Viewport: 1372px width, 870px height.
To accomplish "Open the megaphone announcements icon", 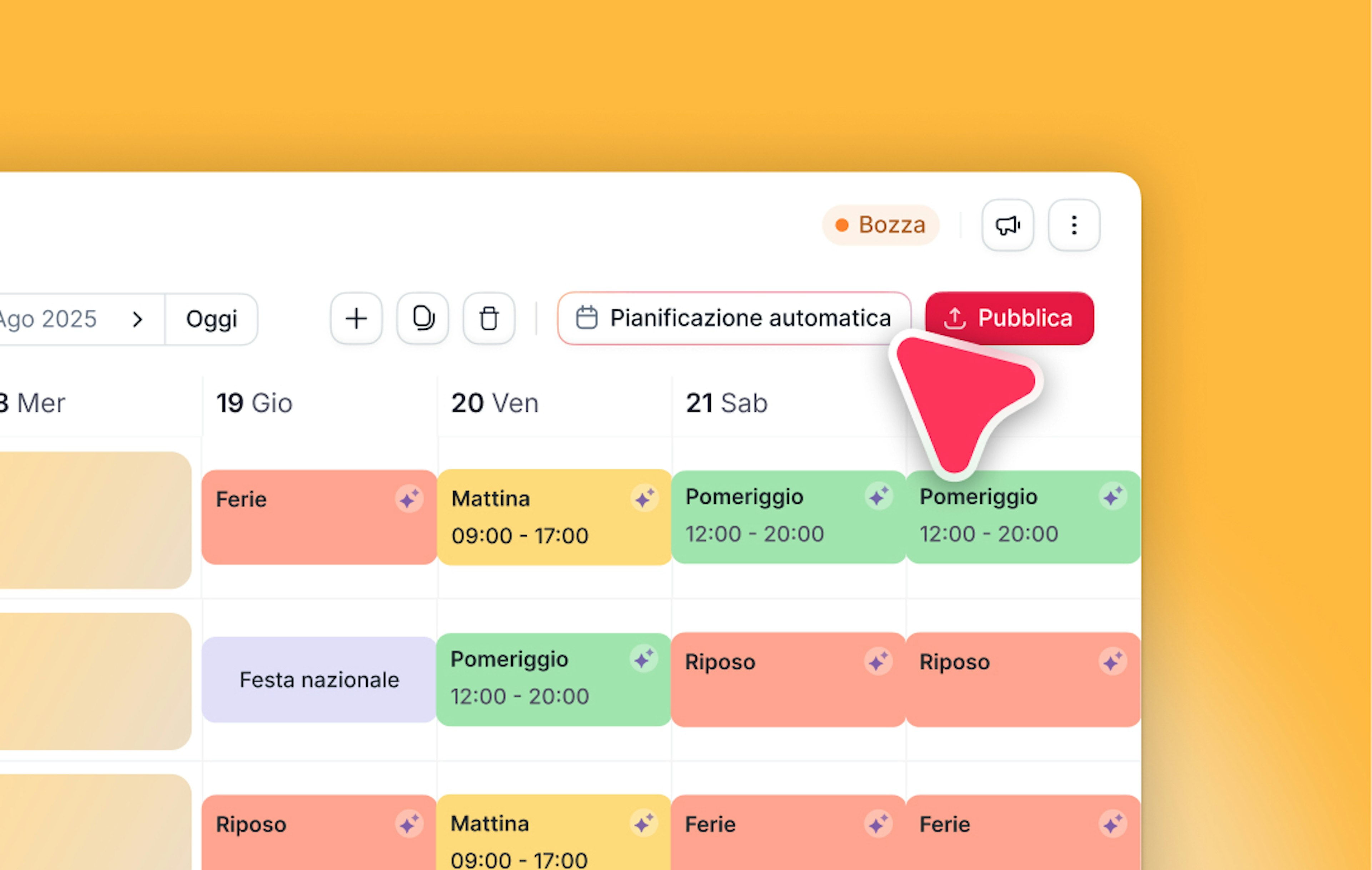I will click(1007, 225).
